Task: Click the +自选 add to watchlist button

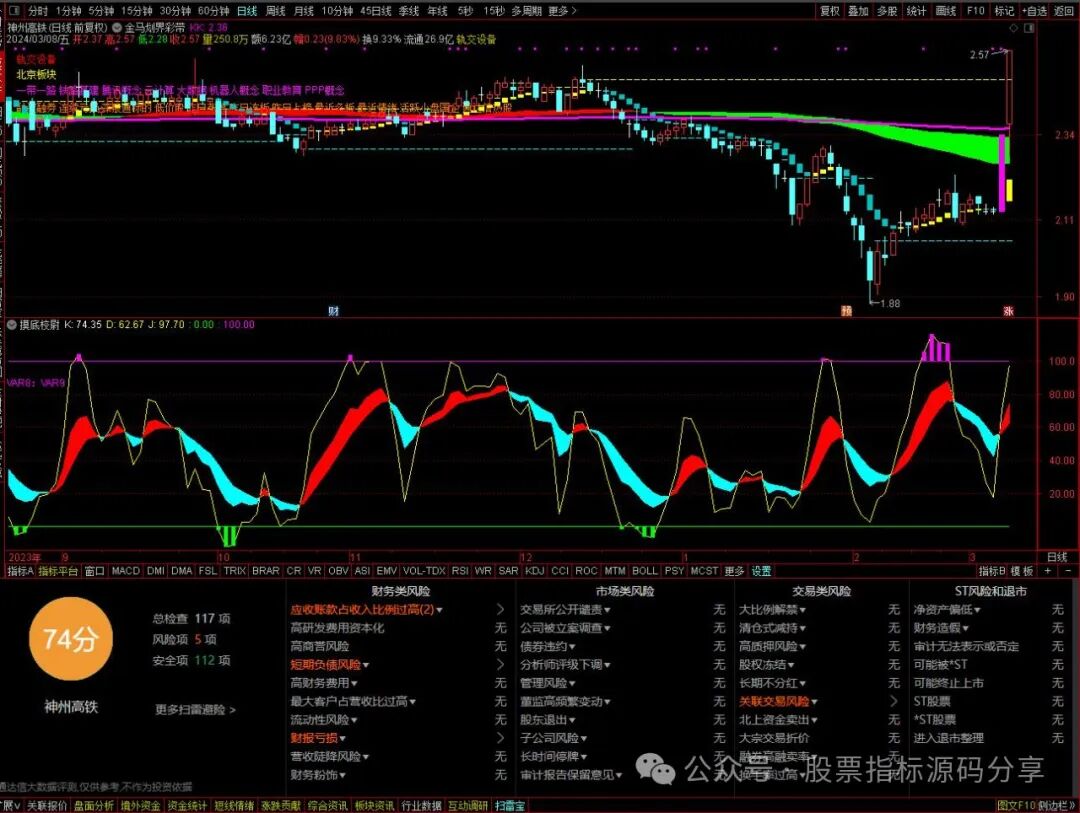Action: coord(1035,10)
